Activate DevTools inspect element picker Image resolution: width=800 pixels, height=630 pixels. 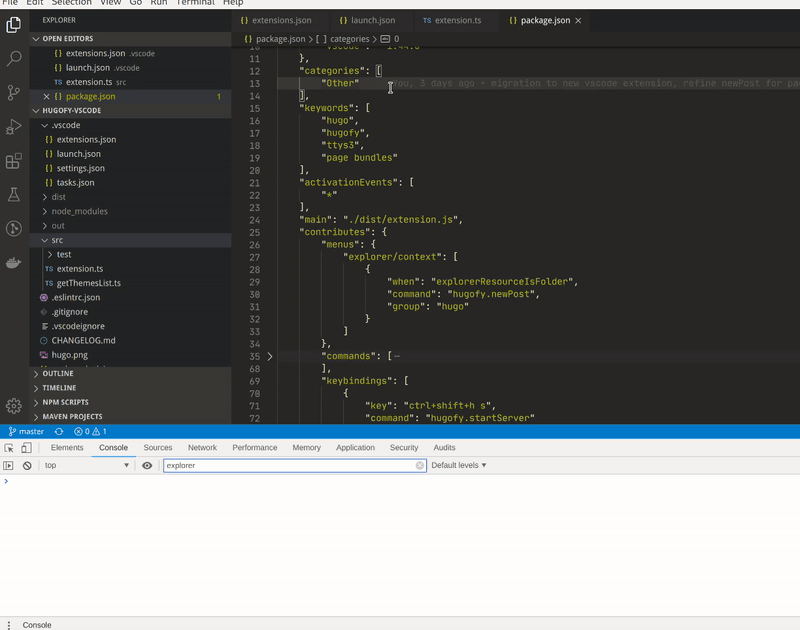click(x=9, y=448)
